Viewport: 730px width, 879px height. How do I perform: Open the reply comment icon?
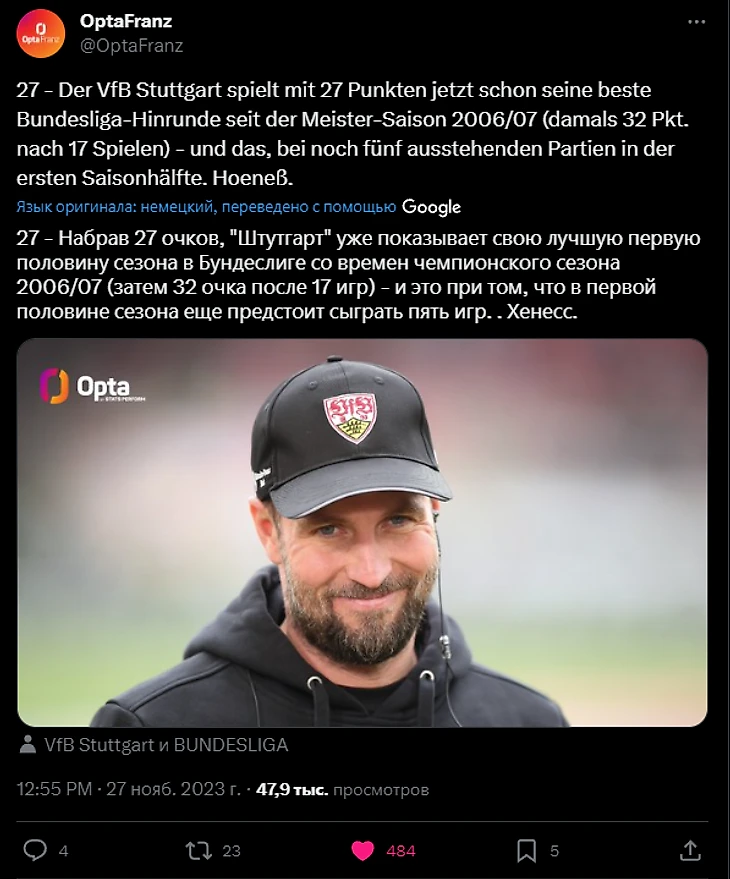(35, 850)
